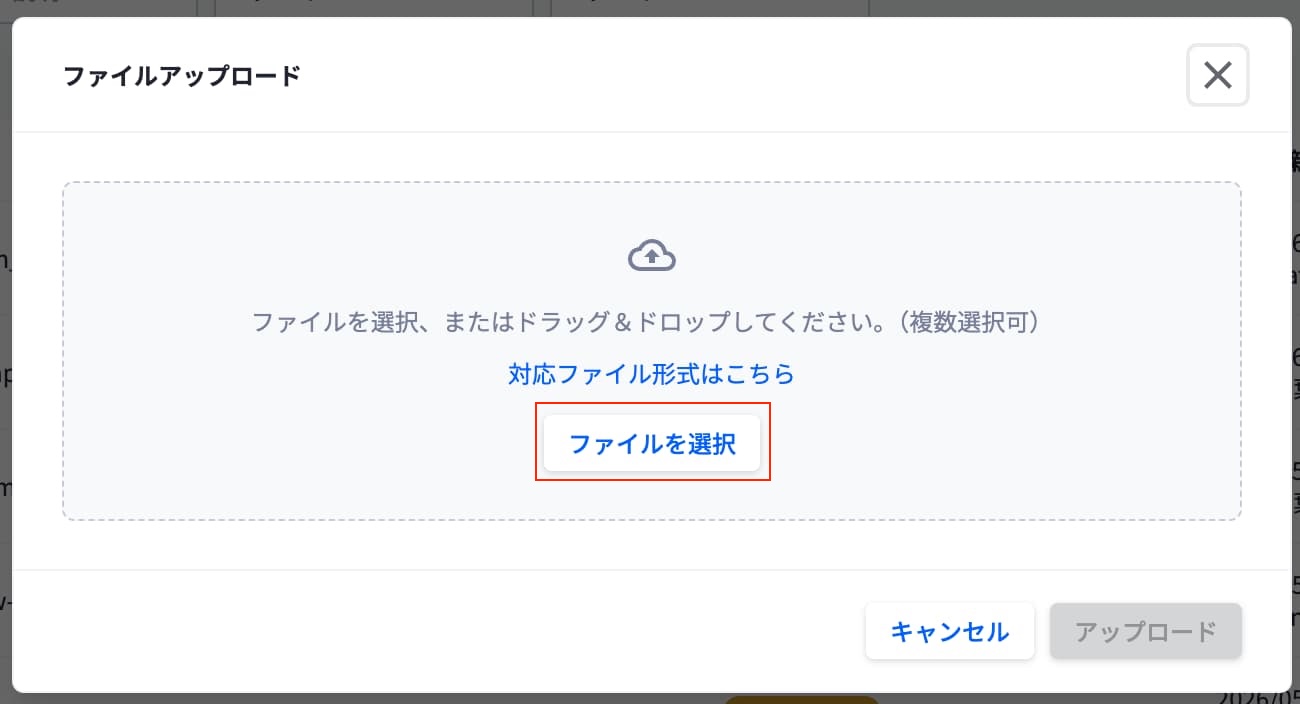Click the divider line under the dialog header
The image size is (1300, 704).
pos(650,132)
